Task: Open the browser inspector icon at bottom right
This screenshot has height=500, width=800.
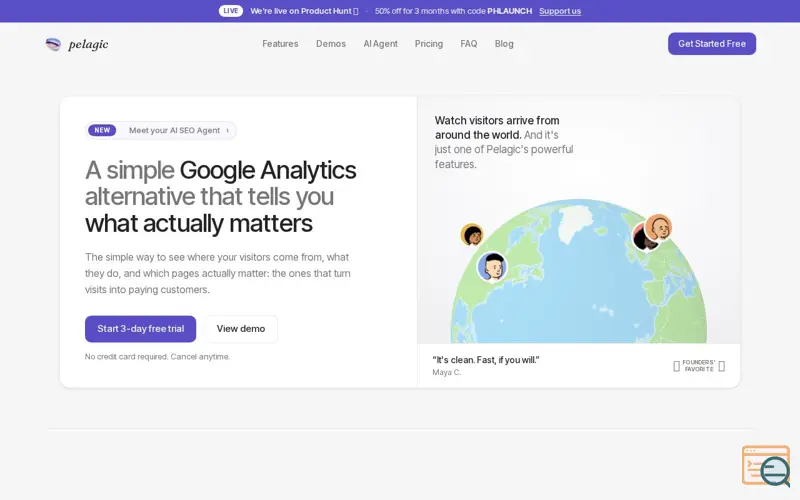Action: pos(766,466)
